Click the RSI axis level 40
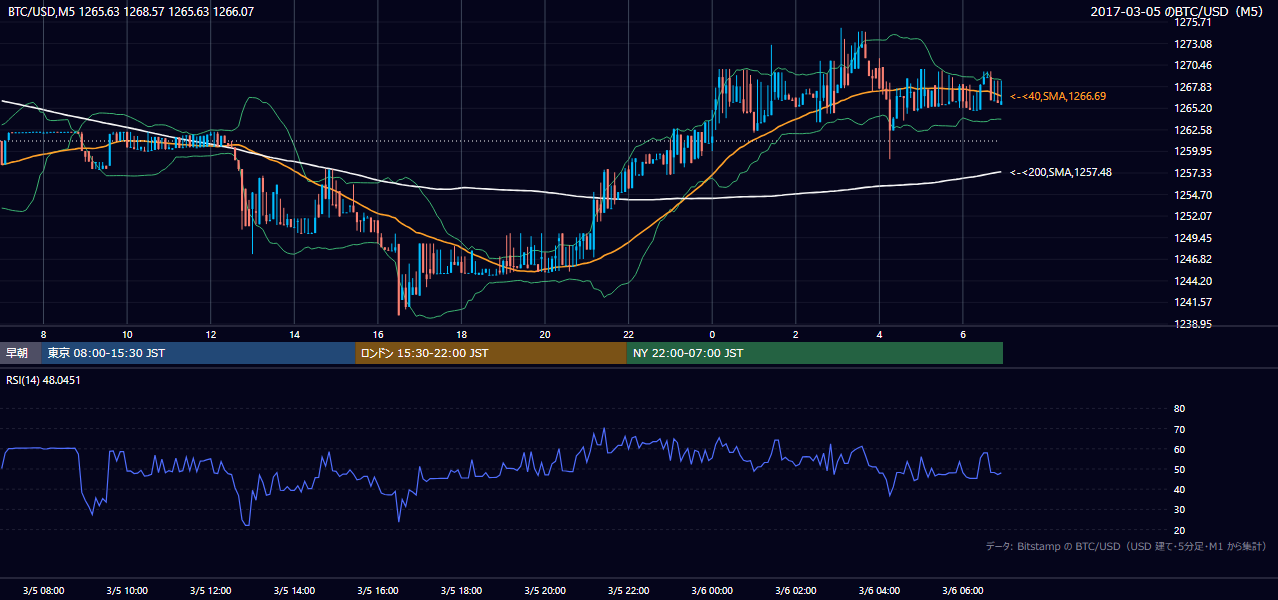Screen dimensions: 1278x600 click(1179, 489)
